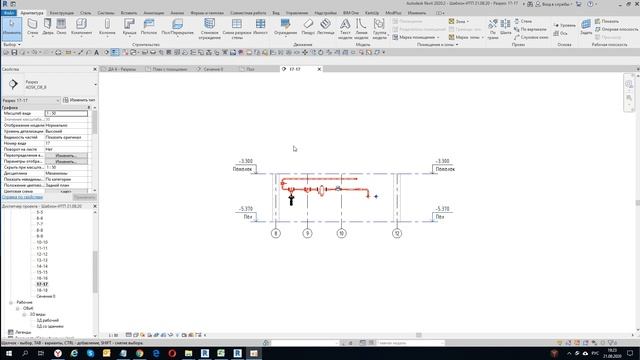The height and width of the screenshot is (360, 640).
Task: Select the Floor (Пол/Перекрытие) tool
Action: tap(177, 27)
